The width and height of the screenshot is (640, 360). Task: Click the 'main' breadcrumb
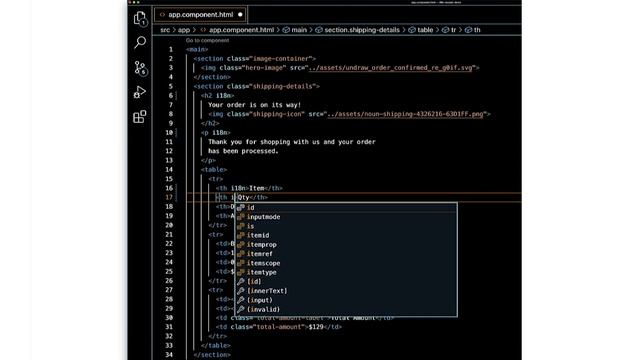295,30
